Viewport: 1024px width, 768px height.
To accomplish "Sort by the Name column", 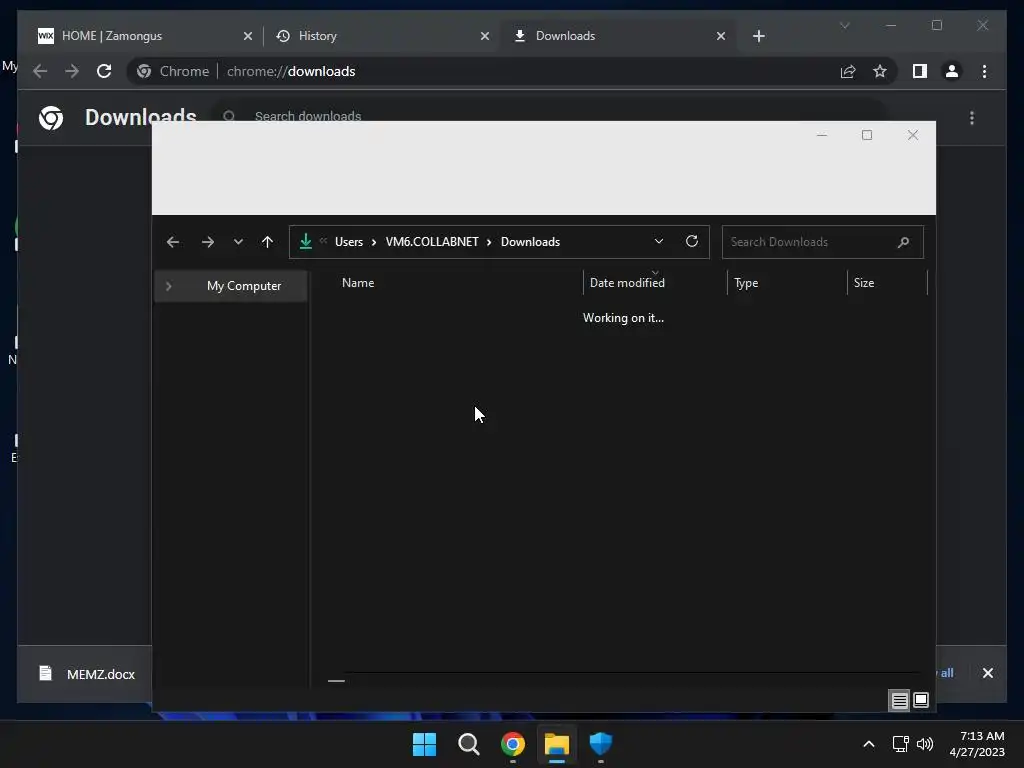I will pyautogui.click(x=358, y=283).
